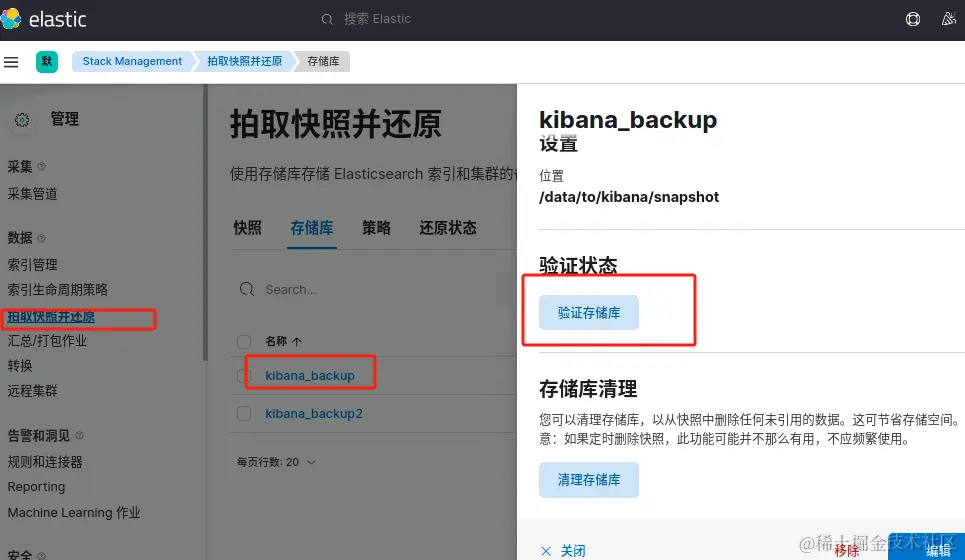Open the default space avatar 默
Screen dimensions: 965x560
47,62
